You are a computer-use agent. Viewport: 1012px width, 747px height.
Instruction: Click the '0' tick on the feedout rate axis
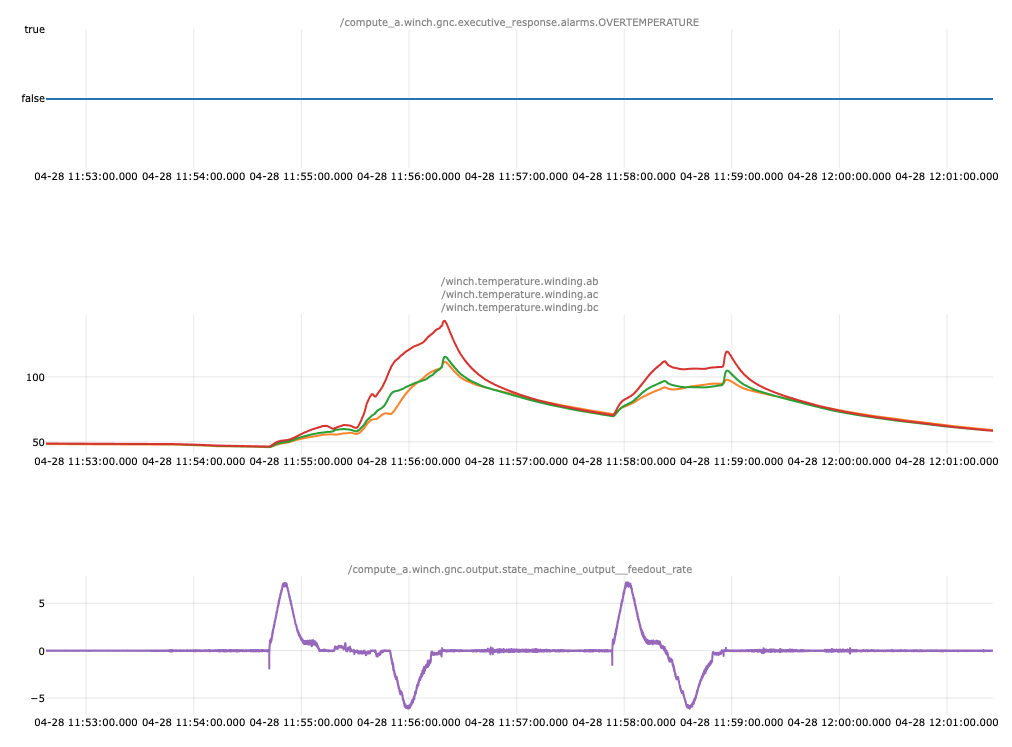click(x=41, y=651)
